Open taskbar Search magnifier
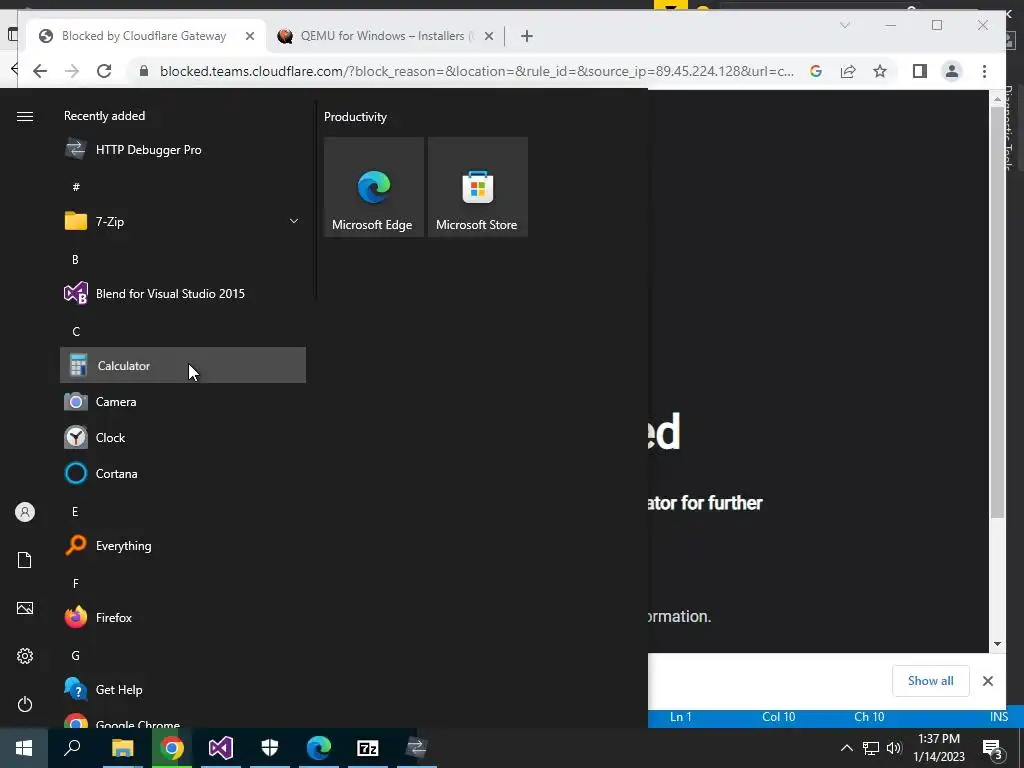This screenshot has height=768, width=1024. 72,748
